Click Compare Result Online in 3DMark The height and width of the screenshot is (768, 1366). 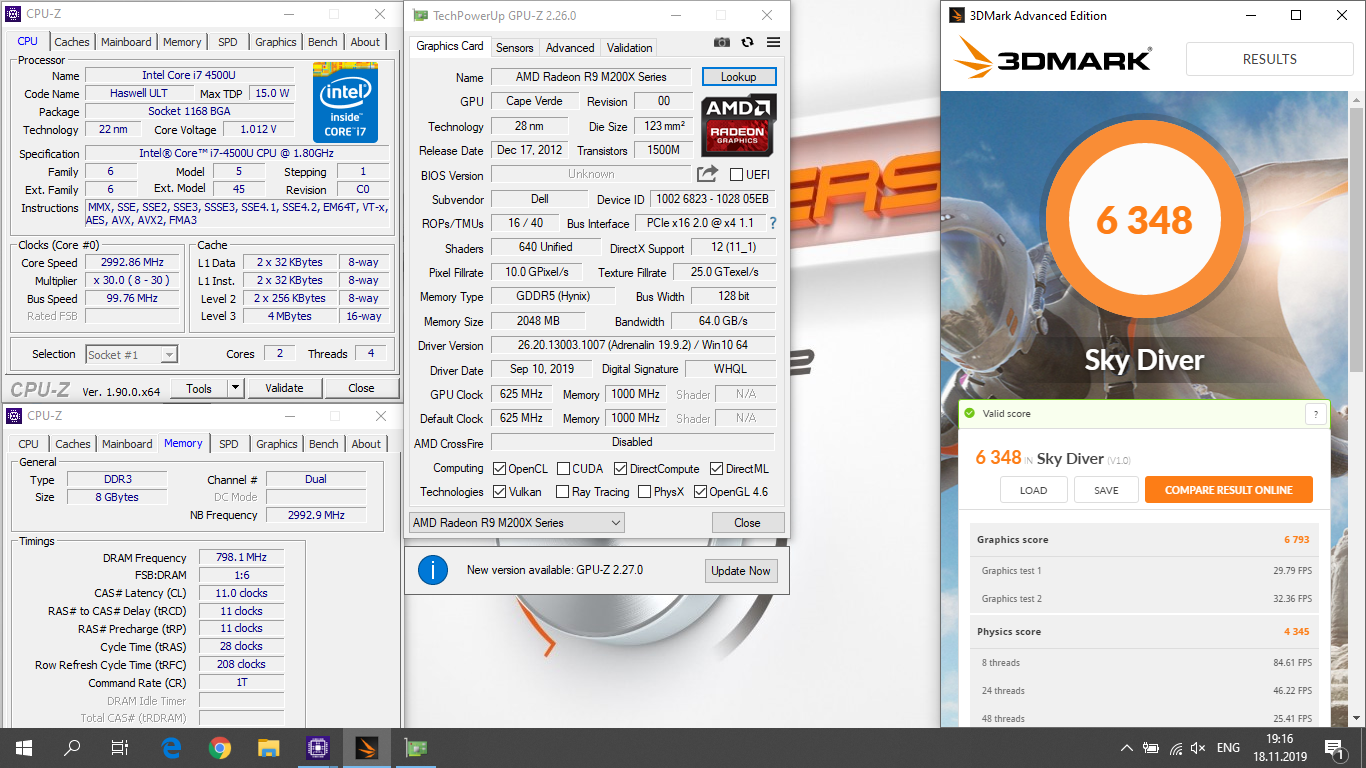click(x=1229, y=490)
